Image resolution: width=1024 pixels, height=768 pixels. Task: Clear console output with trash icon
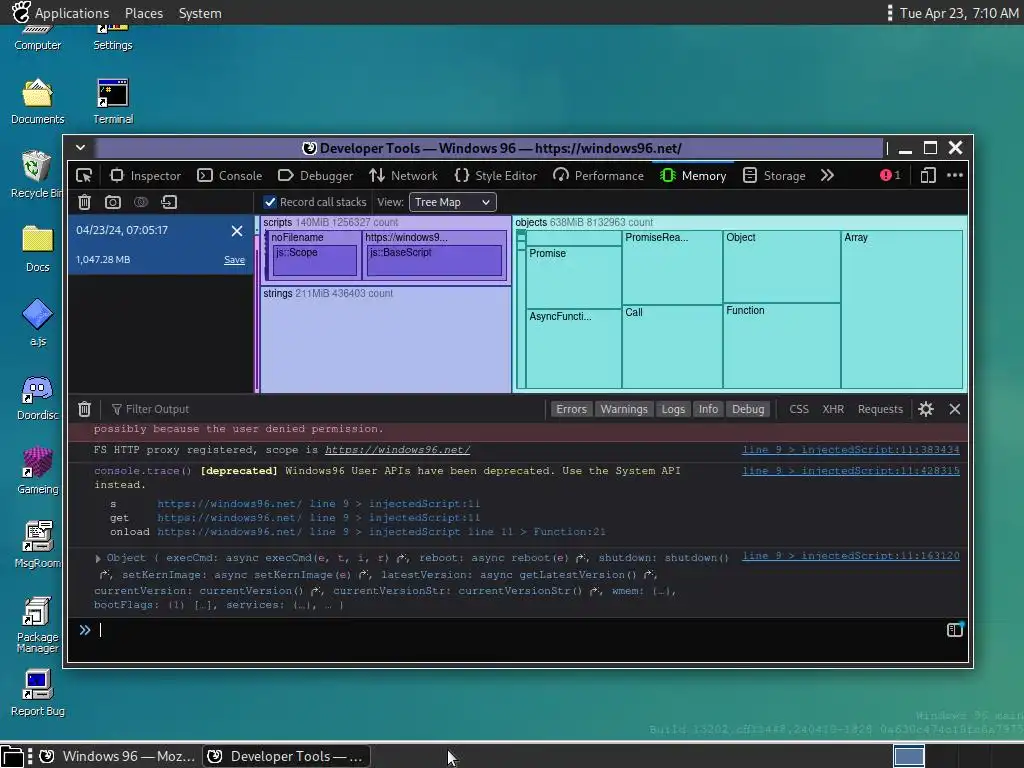(x=84, y=409)
